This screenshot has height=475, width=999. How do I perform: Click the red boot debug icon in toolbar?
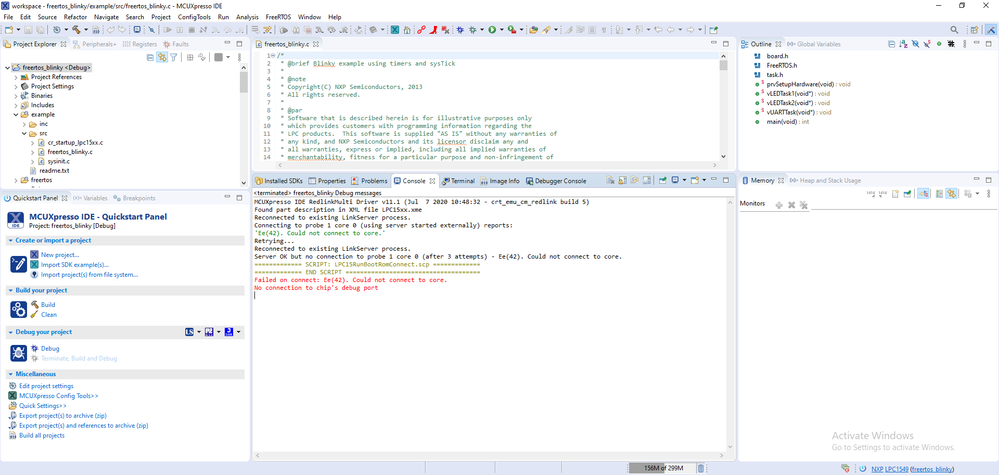tap(433, 29)
